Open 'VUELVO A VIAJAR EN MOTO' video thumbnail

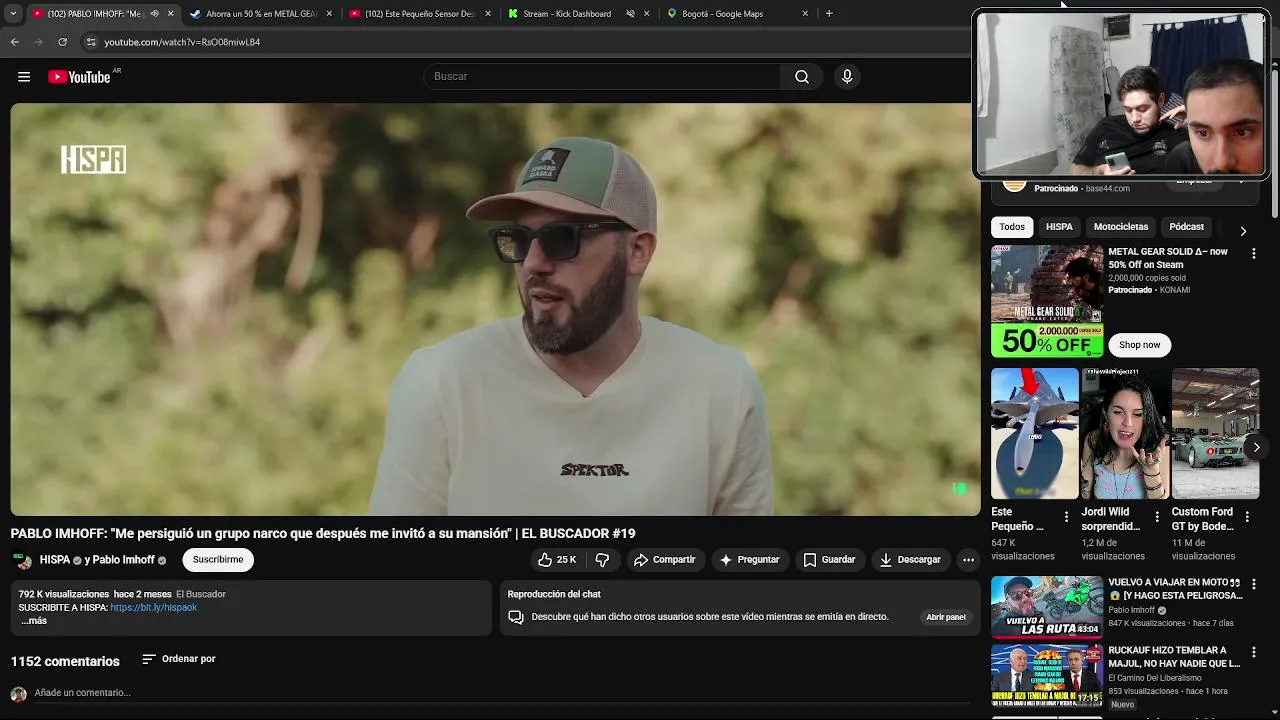(1047, 607)
